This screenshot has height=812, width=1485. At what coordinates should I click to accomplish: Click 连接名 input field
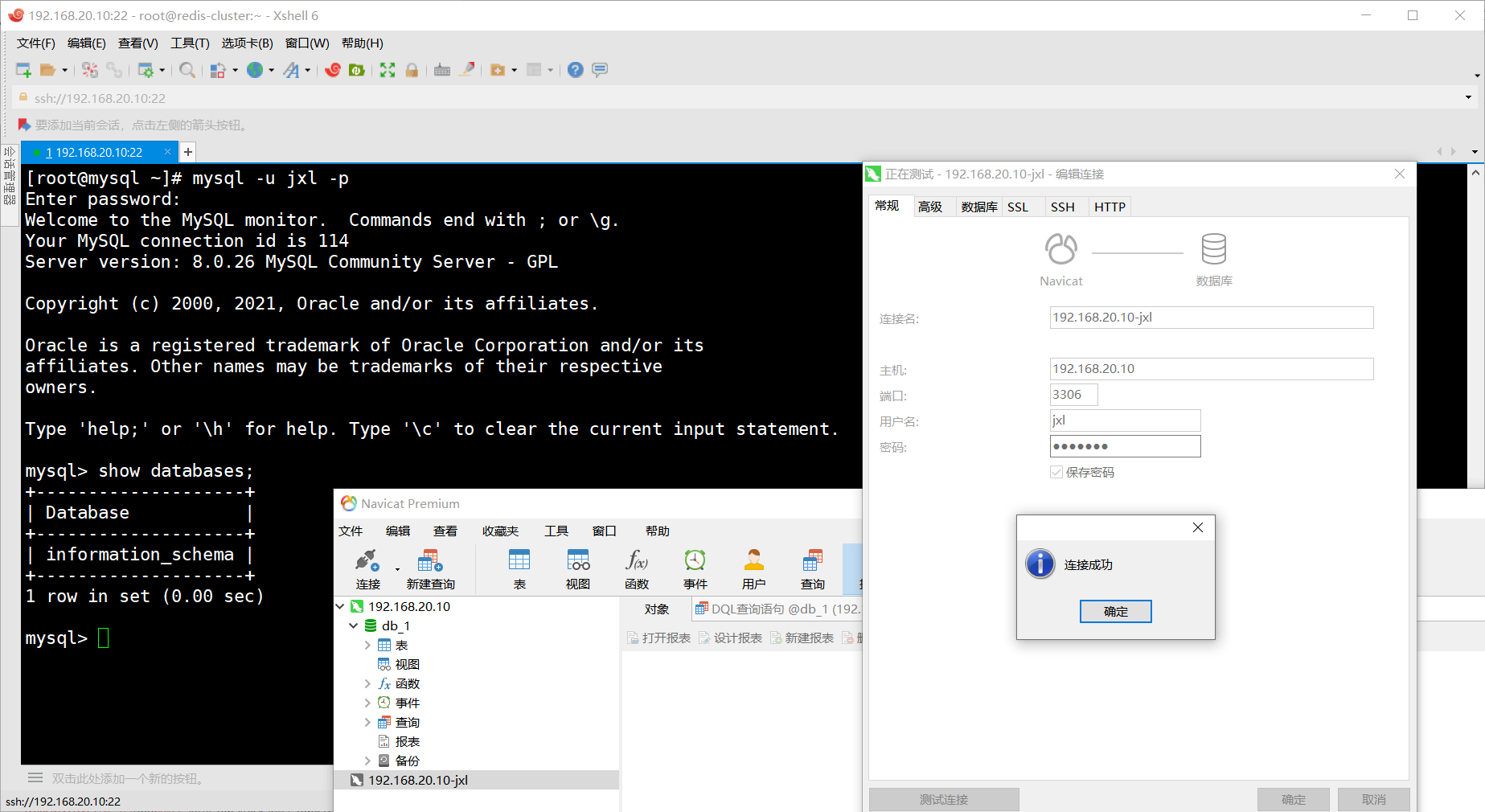pos(1212,318)
